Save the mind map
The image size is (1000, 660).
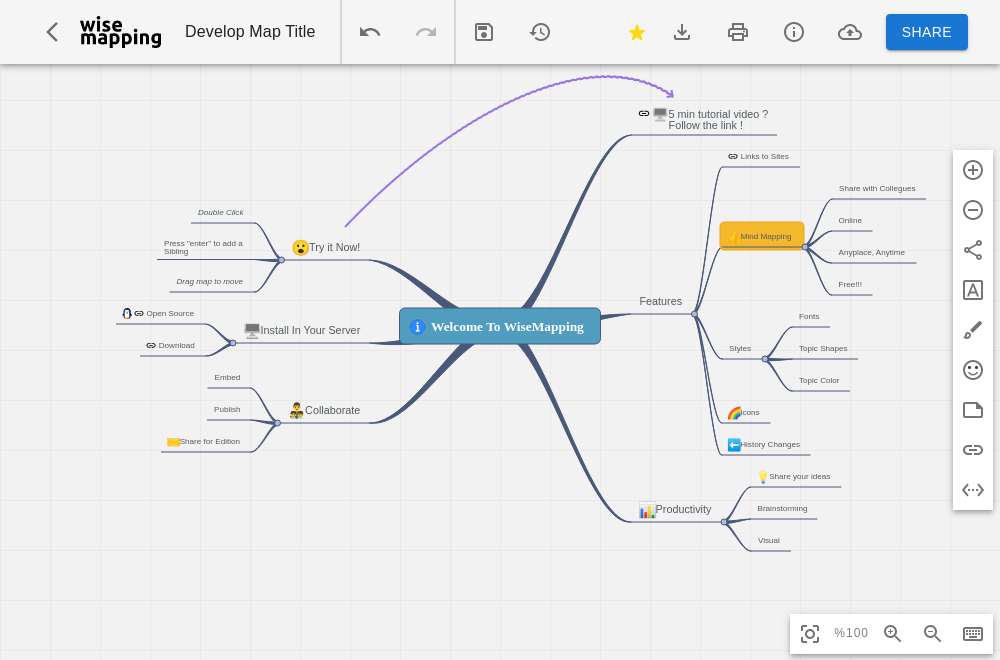coord(484,32)
